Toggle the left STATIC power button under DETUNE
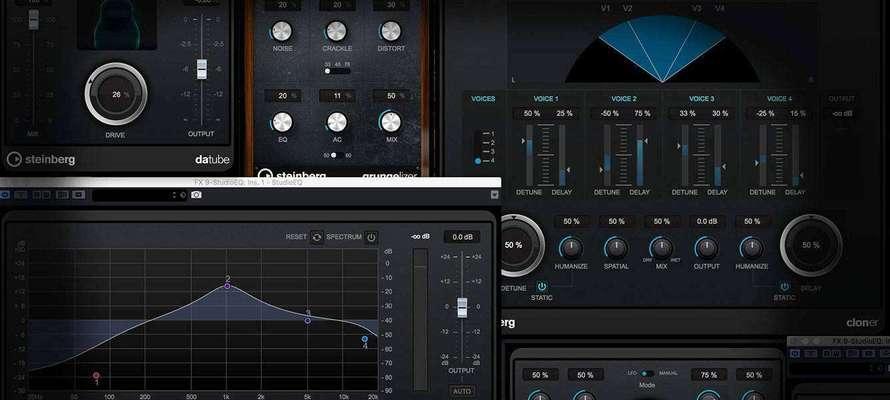The width and height of the screenshot is (890, 400). (541, 287)
